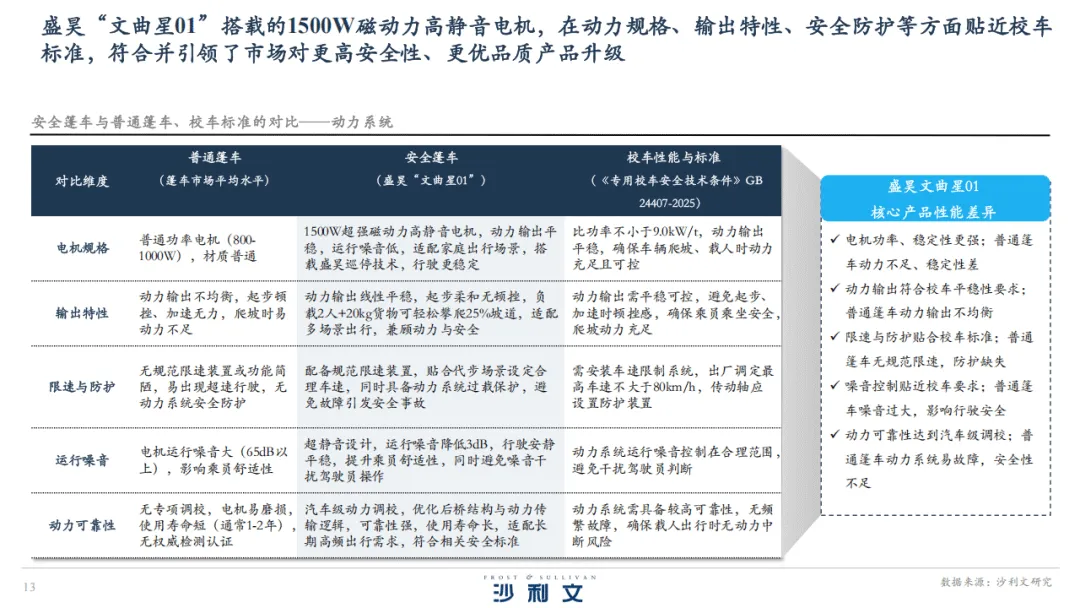Image resolution: width=1080 pixels, height=608 pixels.
Task: Select the cell starting "动力输出不均衡，起步顿挫"
Action: pyautogui.click(x=213, y=313)
